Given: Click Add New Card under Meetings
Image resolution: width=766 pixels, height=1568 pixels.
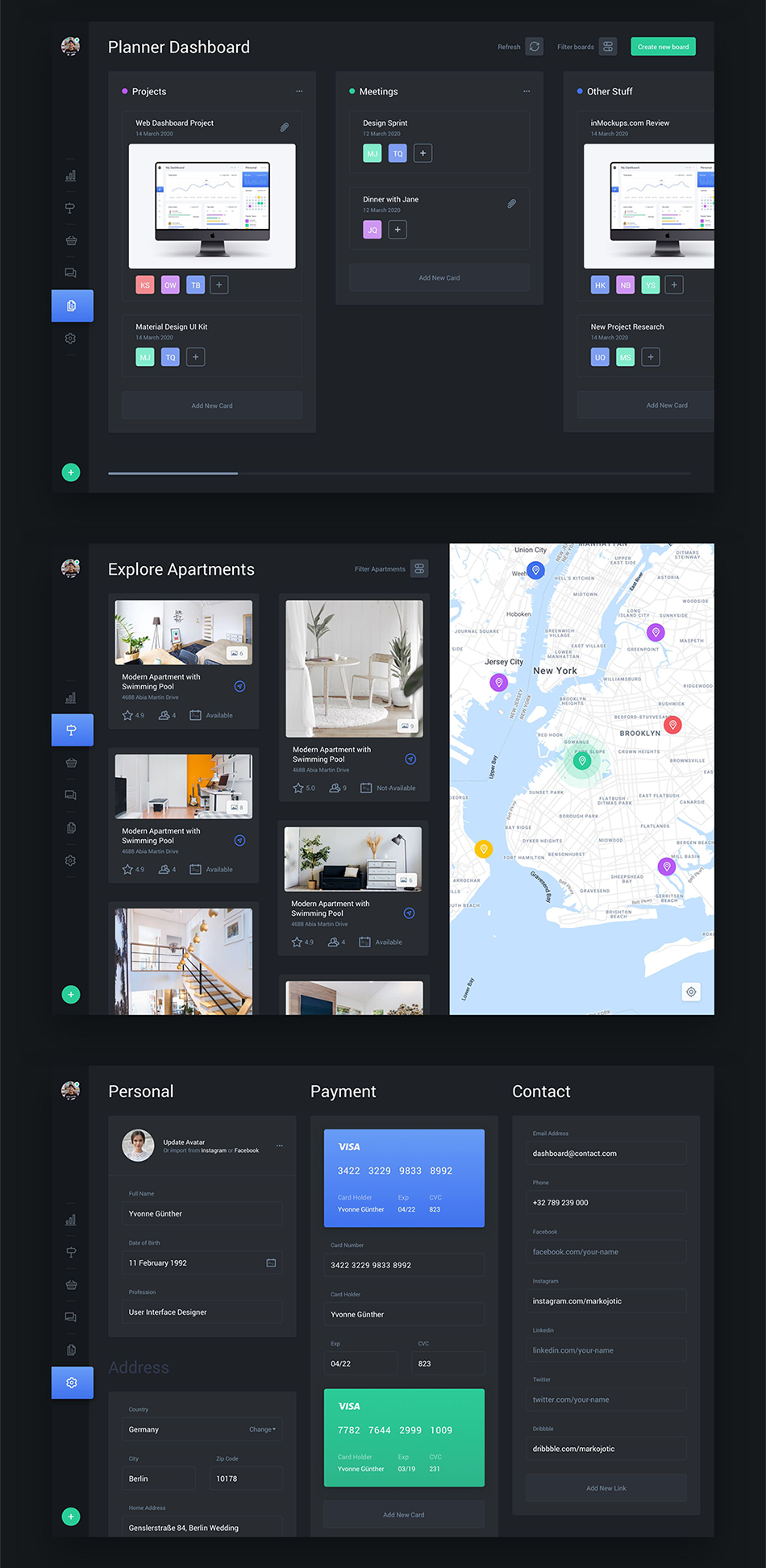Looking at the screenshot, I should click(439, 278).
